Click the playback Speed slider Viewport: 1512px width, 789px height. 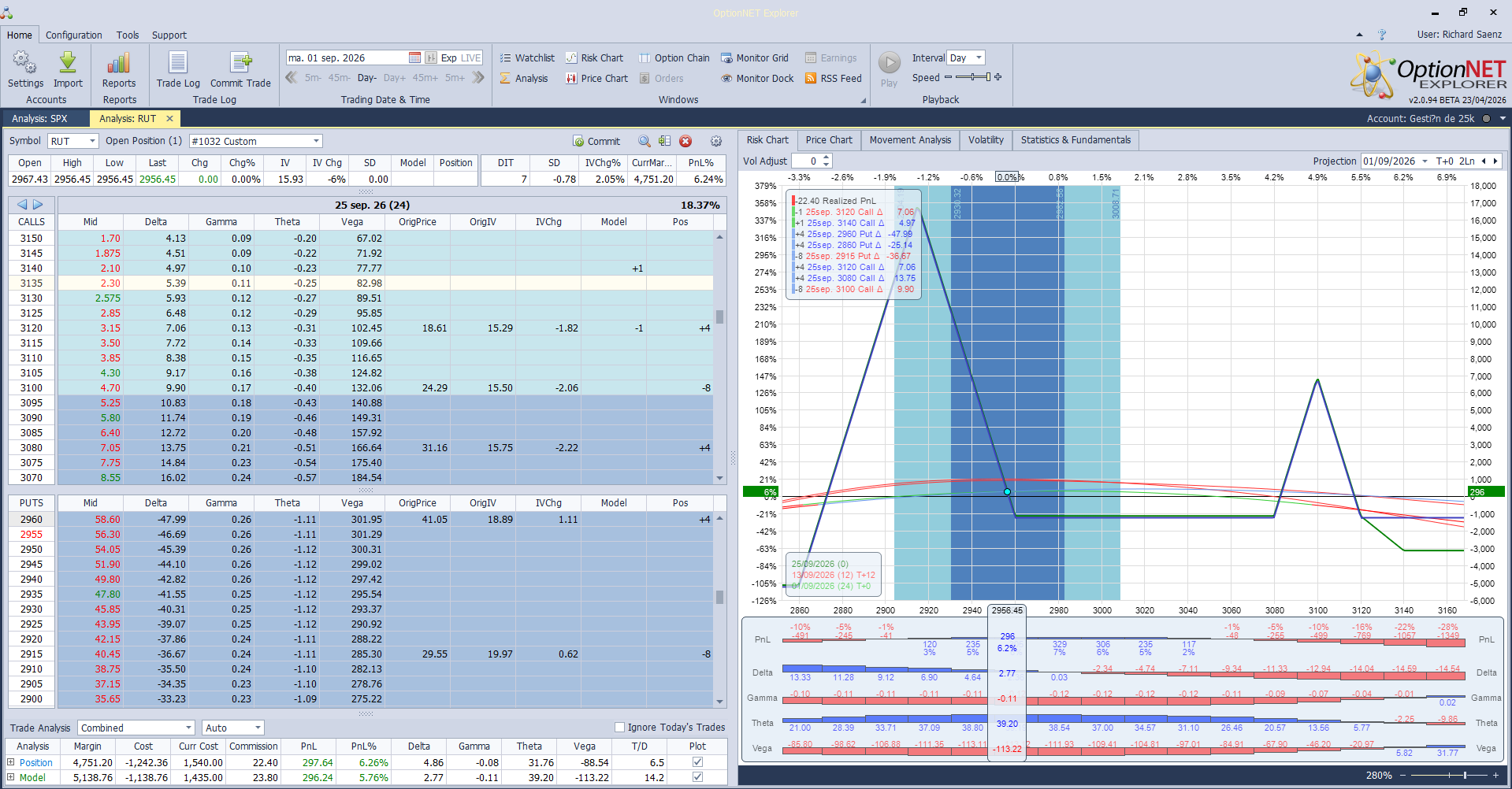tap(973, 77)
